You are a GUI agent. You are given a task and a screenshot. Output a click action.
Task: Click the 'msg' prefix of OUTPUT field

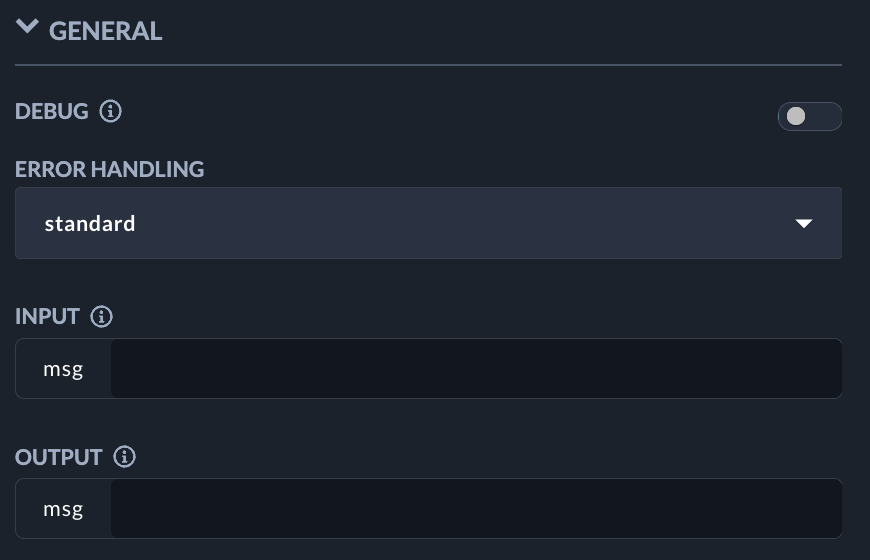[x=63, y=509]
